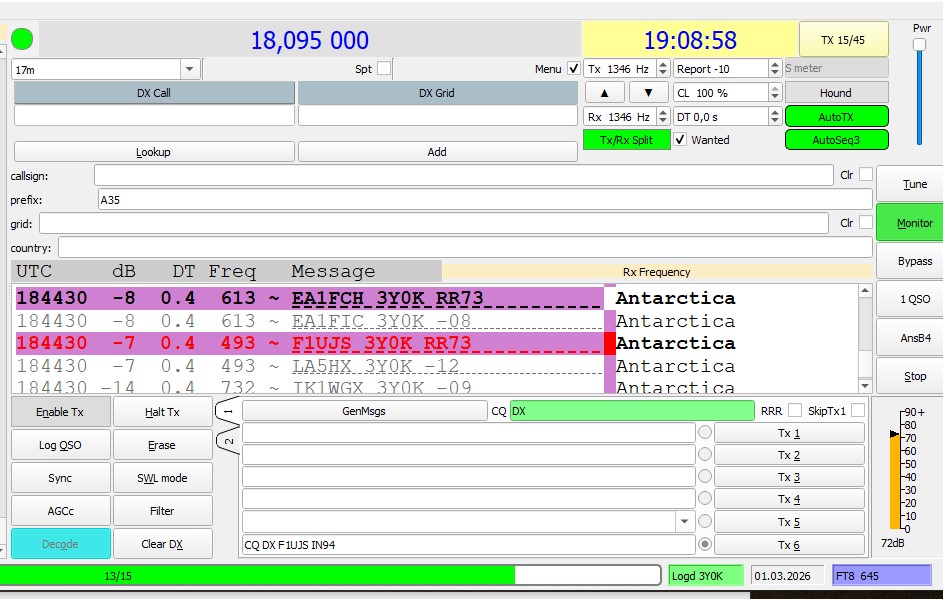Toggle the AutoTX button
This screenshot has height=599, width=943.
pos(836,117)
